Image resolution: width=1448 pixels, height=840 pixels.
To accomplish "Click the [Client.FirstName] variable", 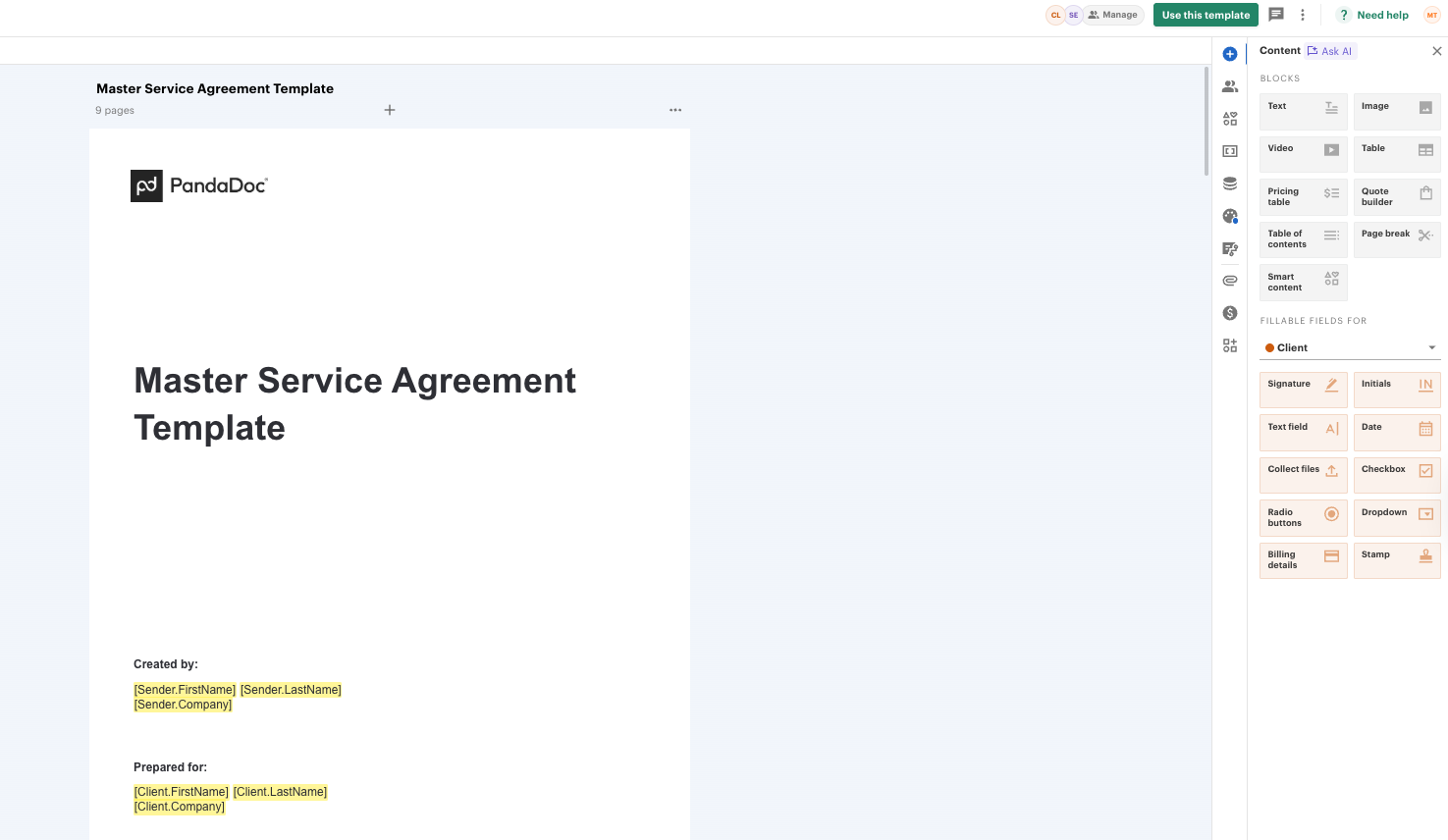I will pos(182,792).
